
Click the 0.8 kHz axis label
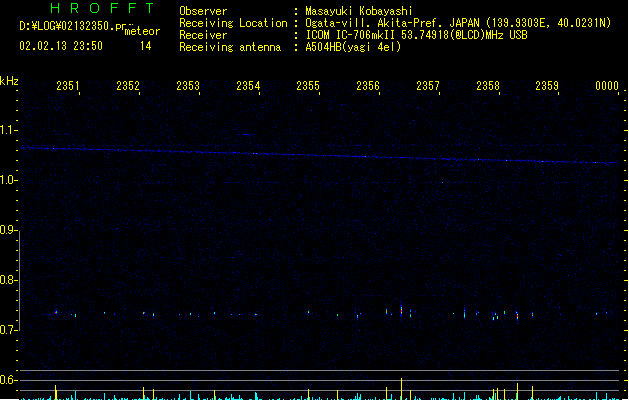pyautogui.click(x=8, y=280)
